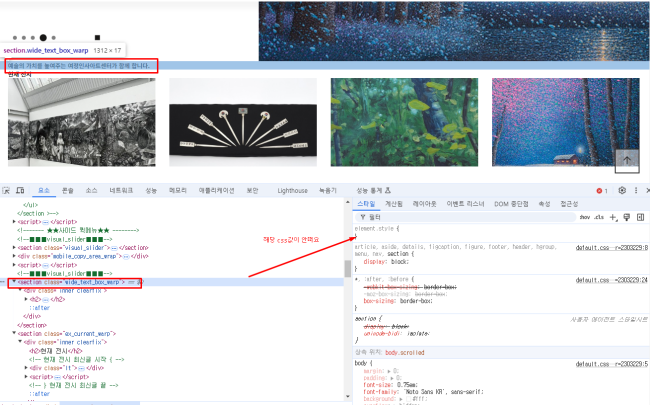
Task: Expand body padding shorthand triangle
Action: coord(392,378)
